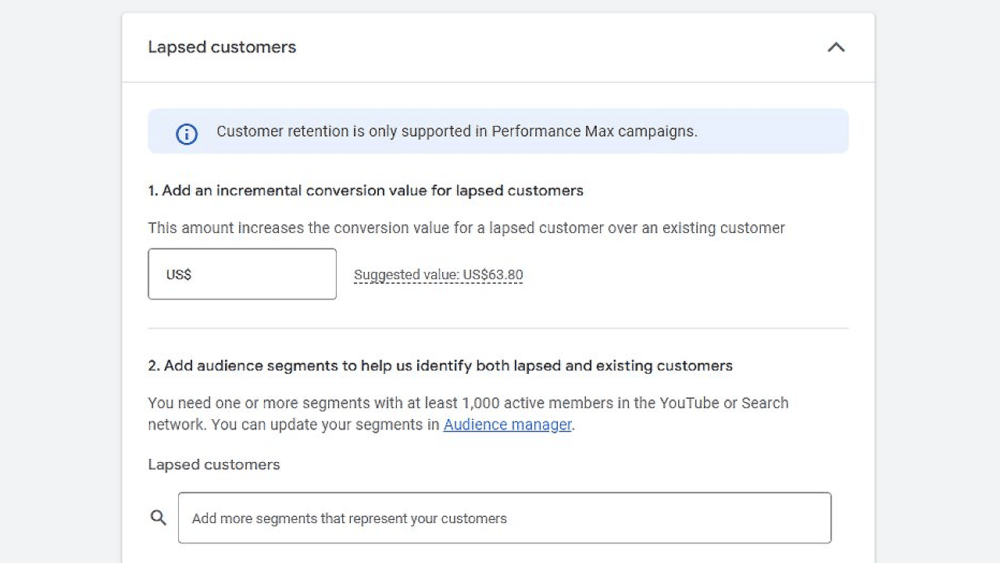Open the Audience manager link

[x=508, y=425]
